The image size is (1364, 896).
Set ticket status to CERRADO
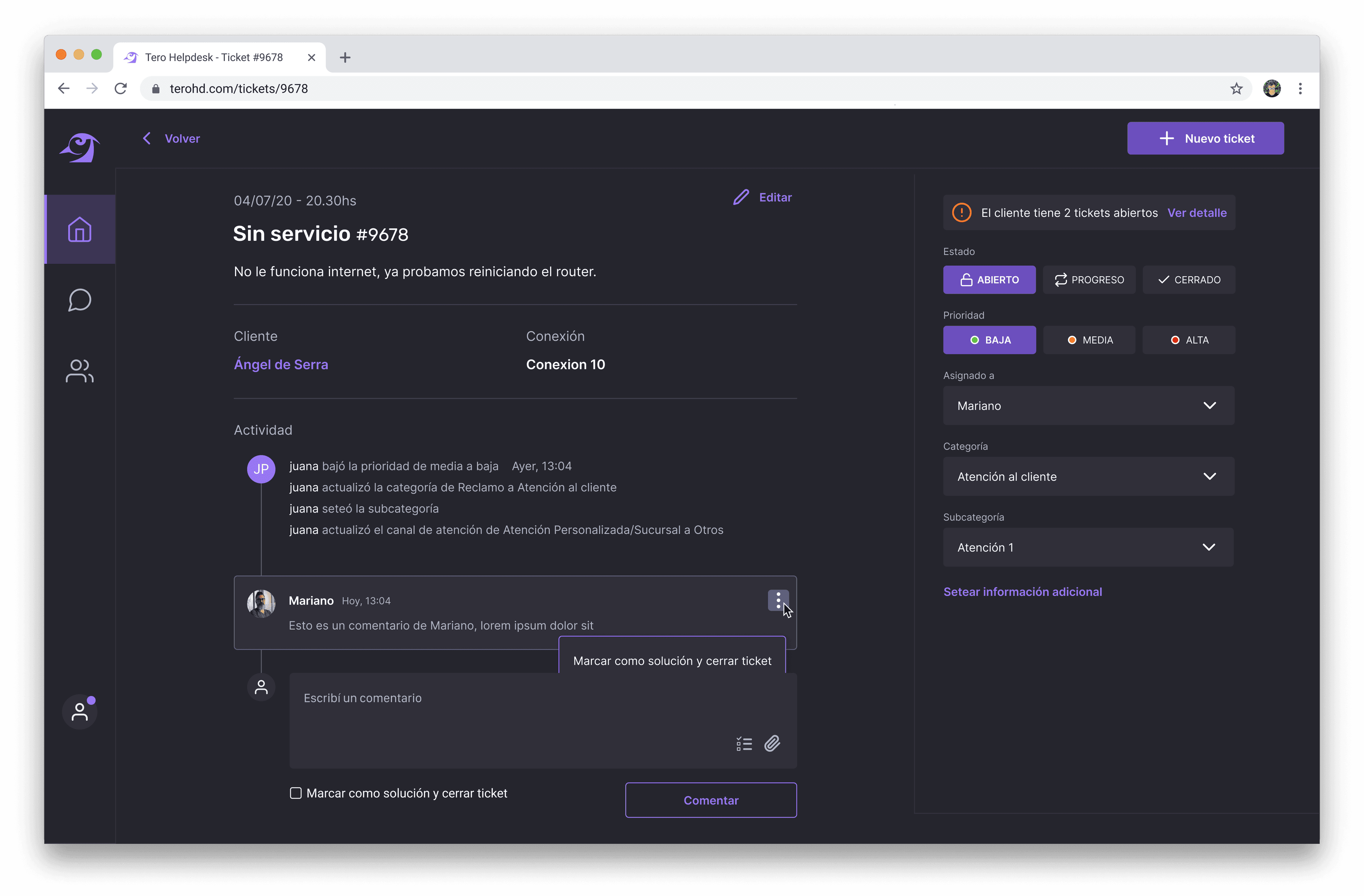click(1189, 279)
